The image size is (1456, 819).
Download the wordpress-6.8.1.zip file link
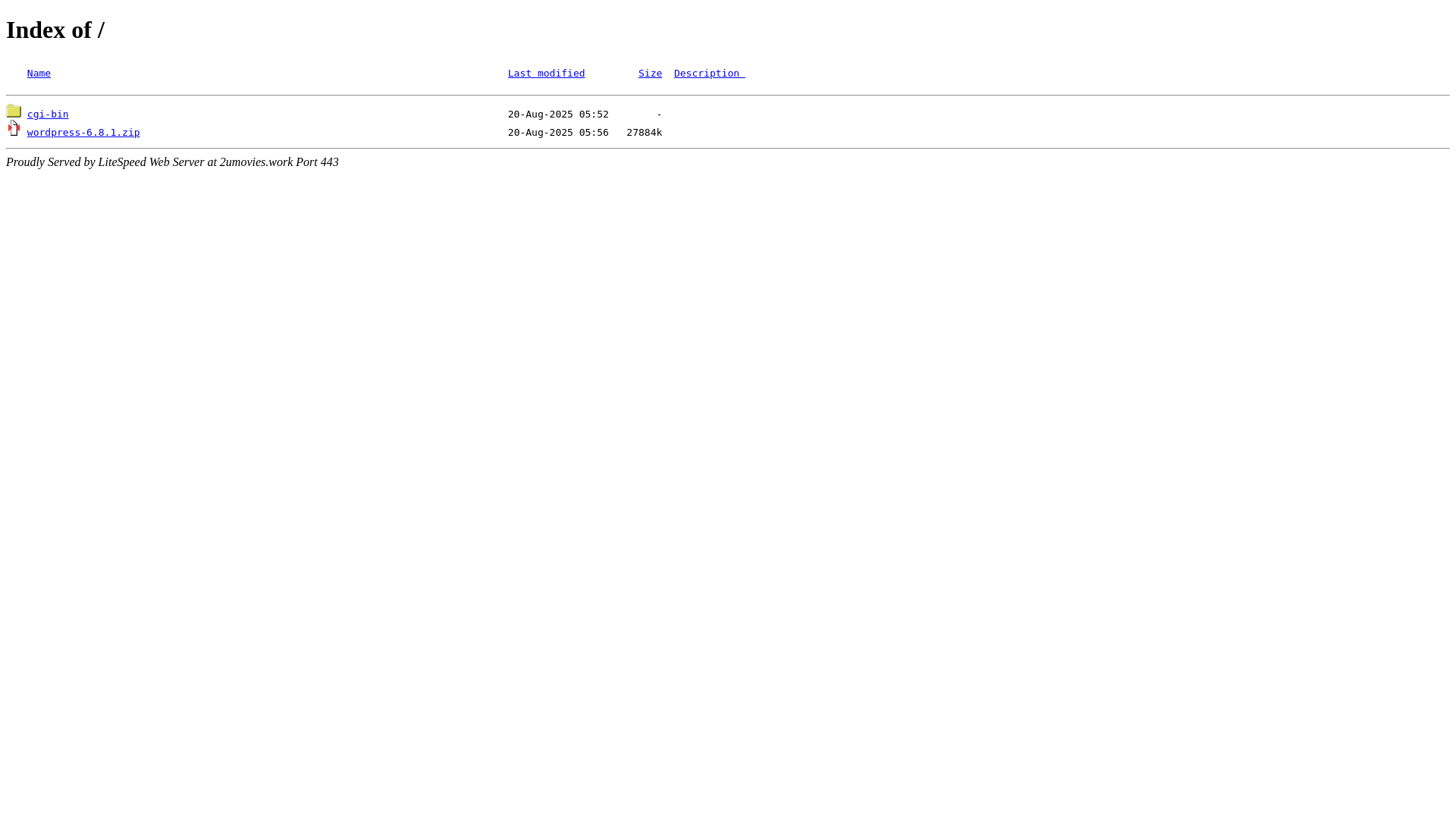83,133
